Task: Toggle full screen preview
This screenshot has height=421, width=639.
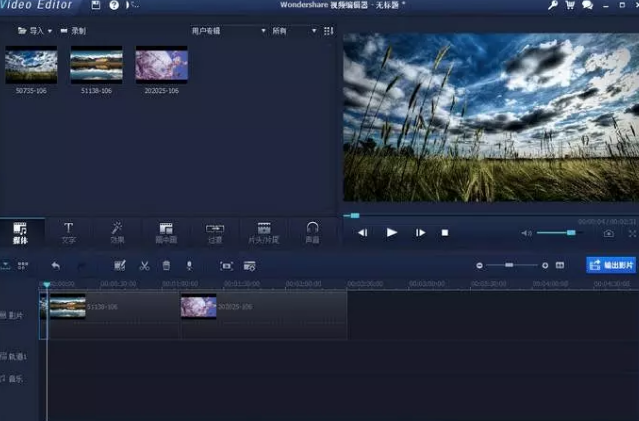Action: click(632, 233)
